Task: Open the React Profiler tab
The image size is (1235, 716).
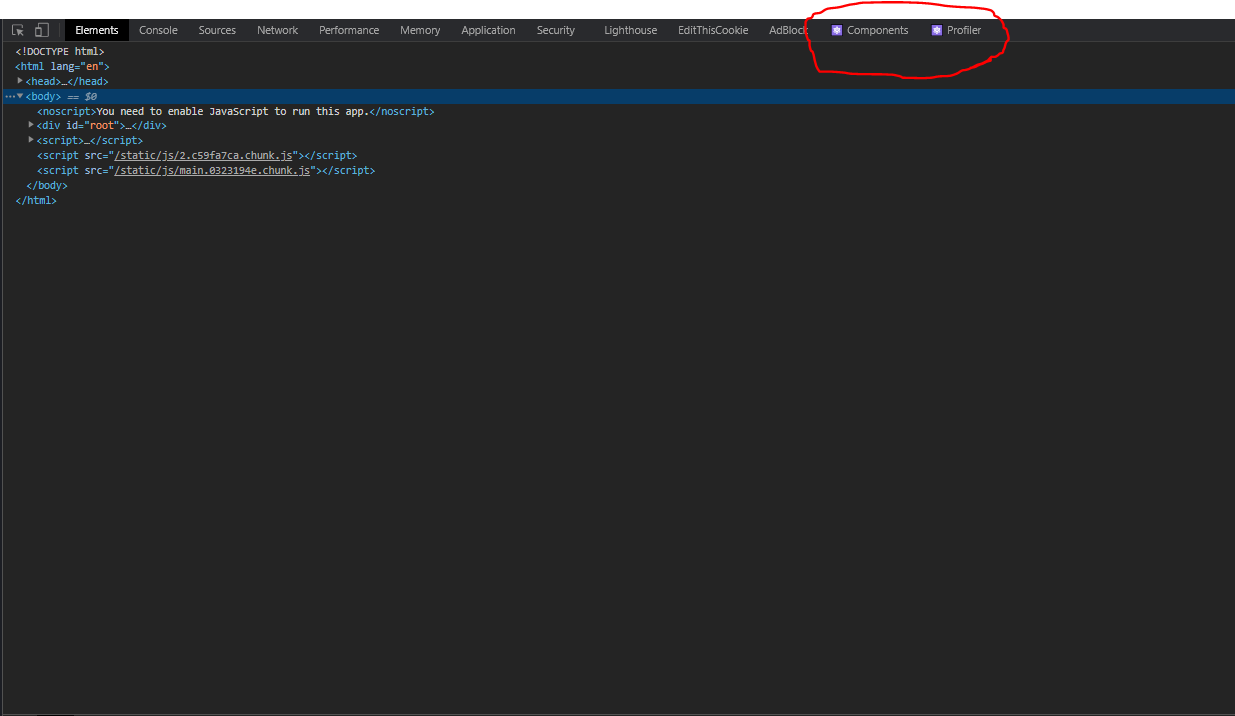Action: pos(956,30)
